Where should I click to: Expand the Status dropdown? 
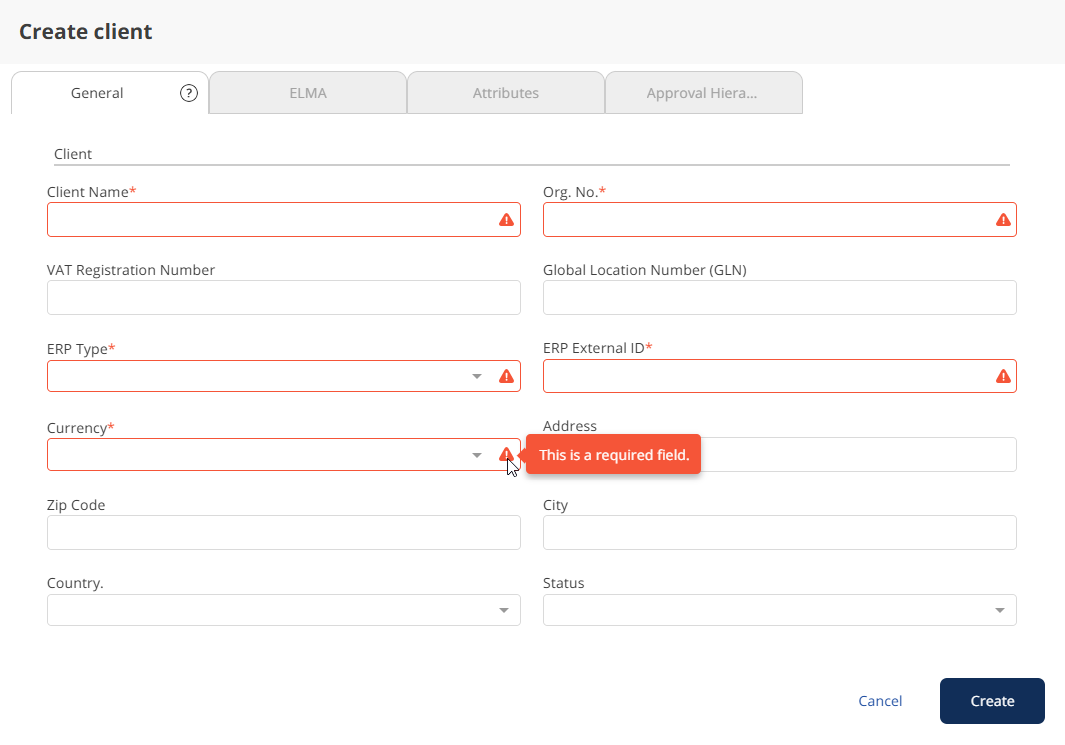tap(780, 610)
